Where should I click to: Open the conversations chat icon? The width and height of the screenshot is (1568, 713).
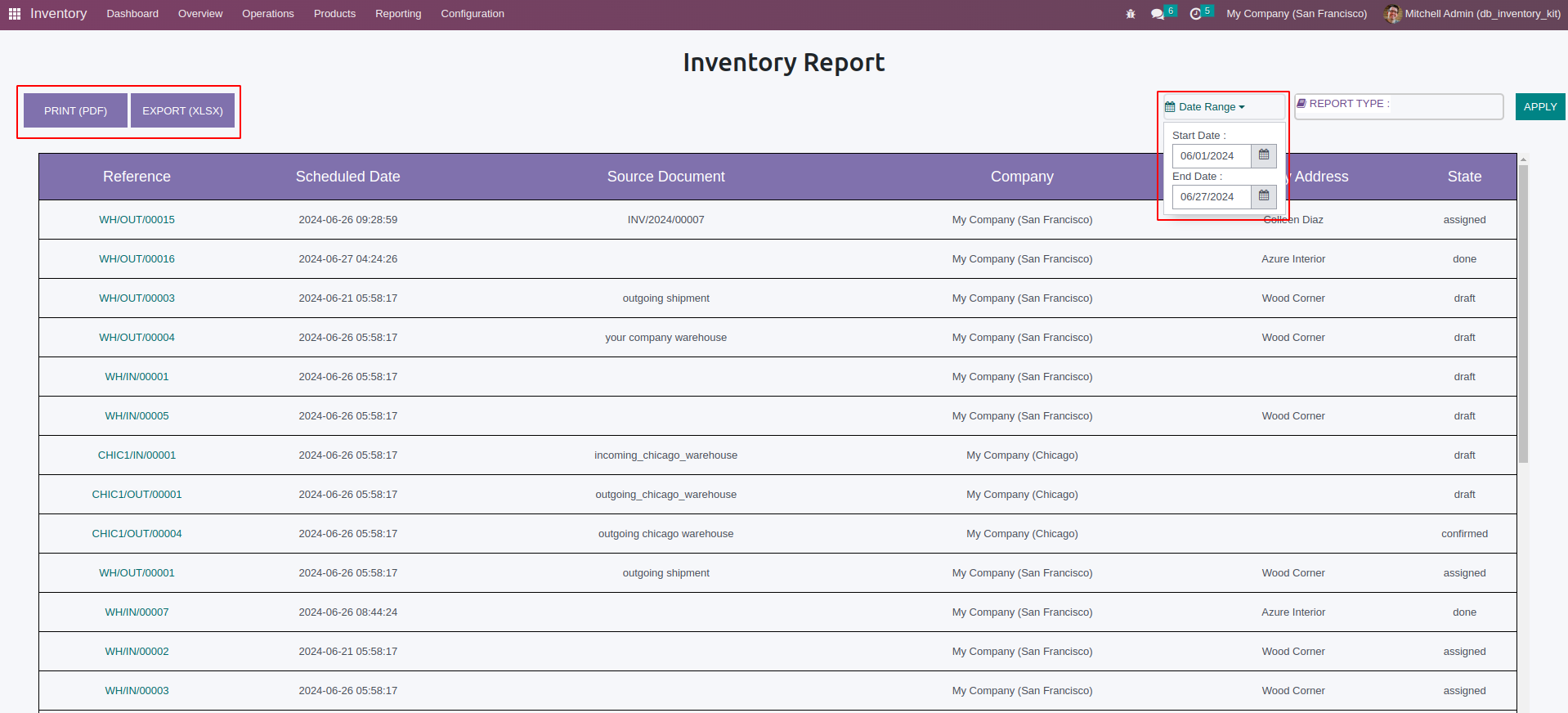[x=1158, y=14]
